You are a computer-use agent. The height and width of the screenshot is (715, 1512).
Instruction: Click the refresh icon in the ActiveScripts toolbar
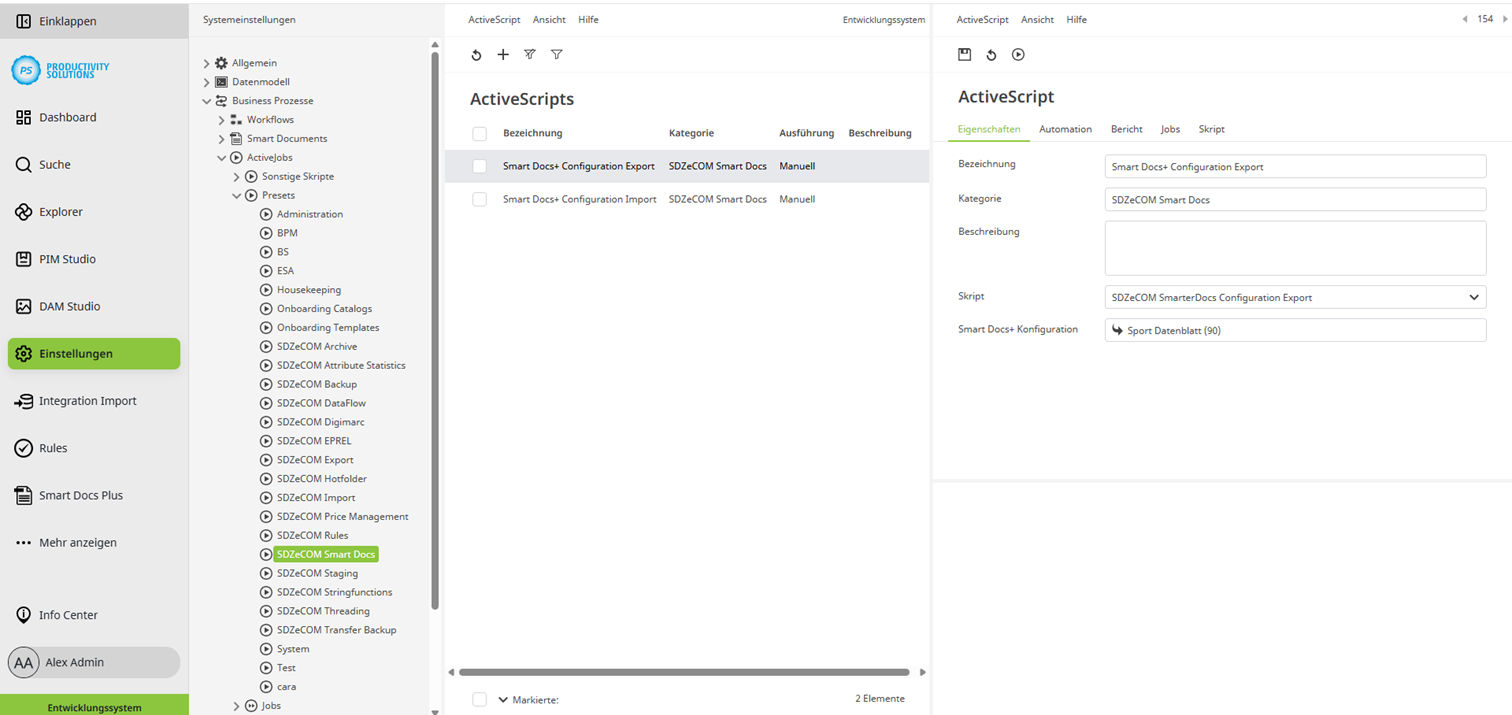[x=476, y=55]
